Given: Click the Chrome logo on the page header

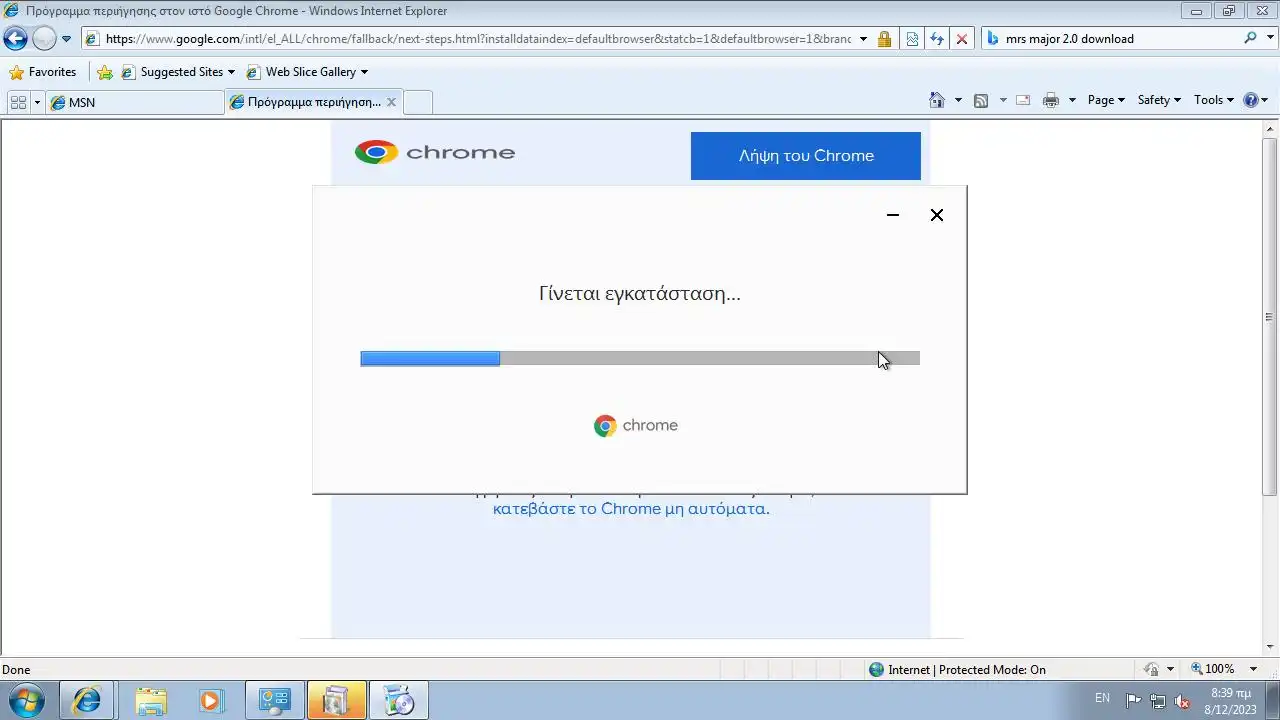Looking at the screenshot, I should coord(435,152).
